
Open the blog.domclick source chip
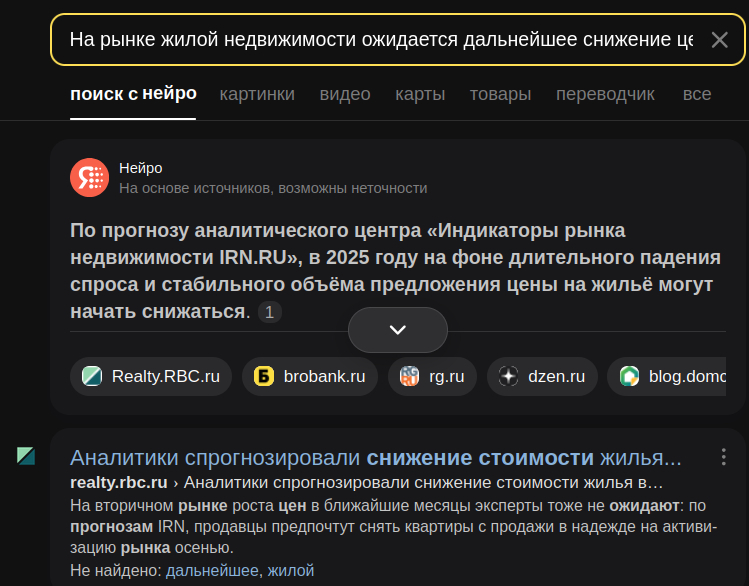[x=666, y=376]
